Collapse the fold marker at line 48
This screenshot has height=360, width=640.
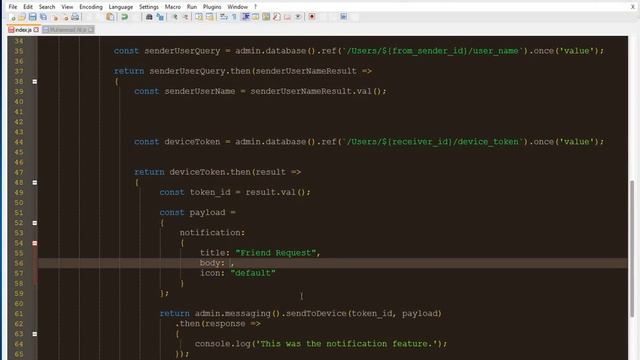point(35,182)
